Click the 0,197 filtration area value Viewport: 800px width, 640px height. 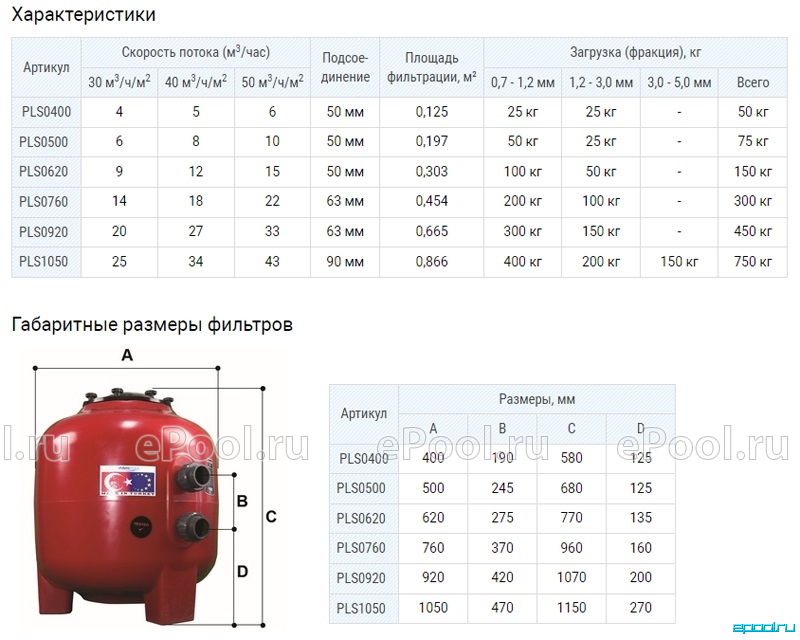coord(432,141)
